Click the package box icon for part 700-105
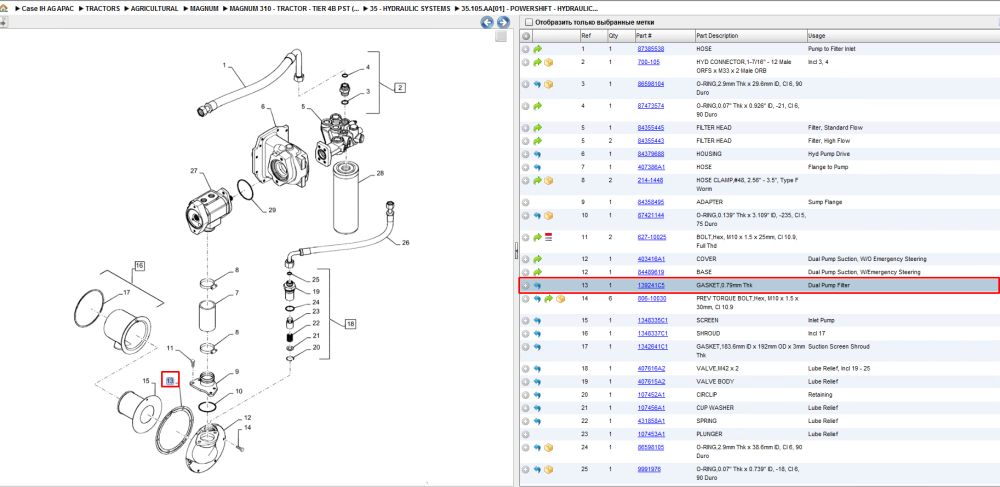 pyautogui.click(x=548, y=62)
